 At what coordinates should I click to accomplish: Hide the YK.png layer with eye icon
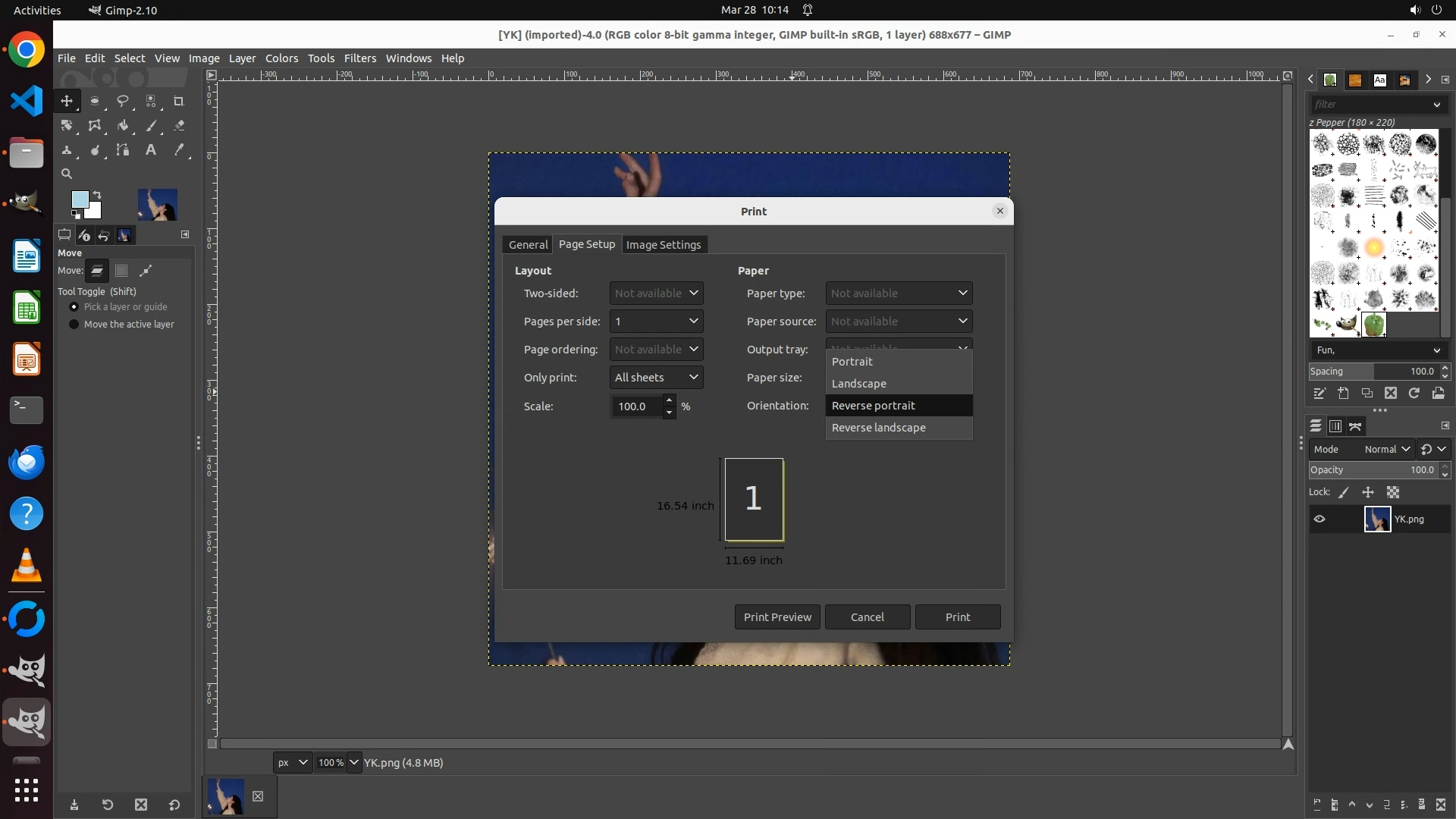1319,519
